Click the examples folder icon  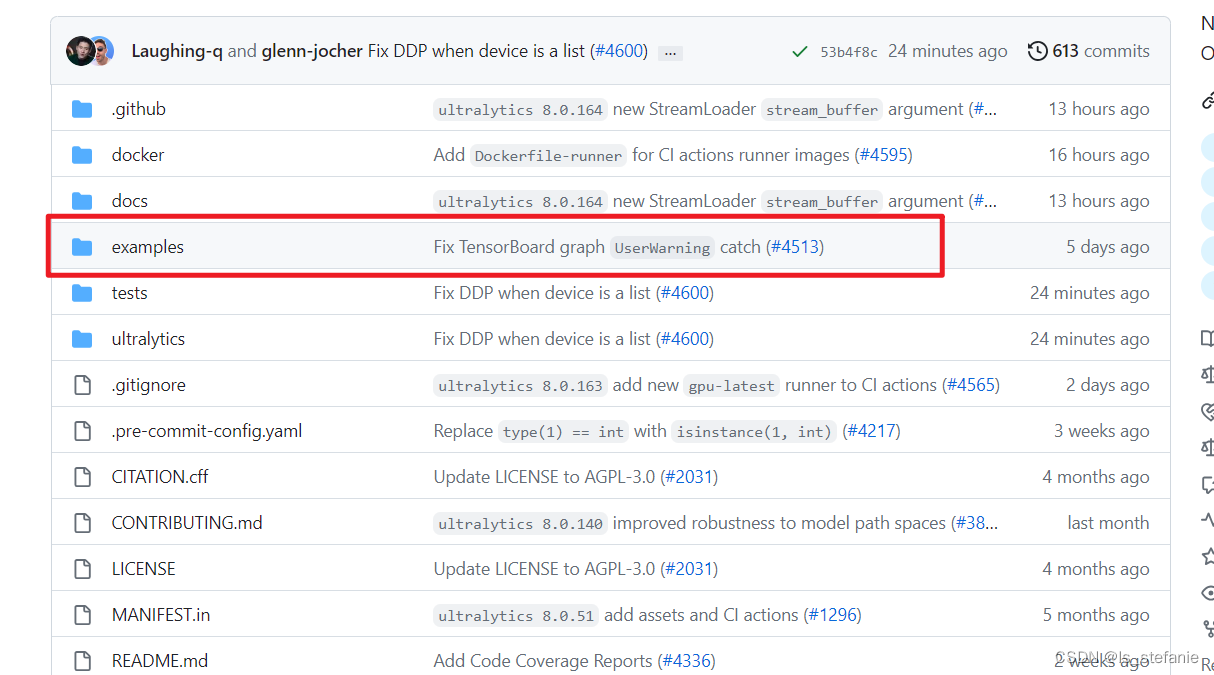coord(82,247)
